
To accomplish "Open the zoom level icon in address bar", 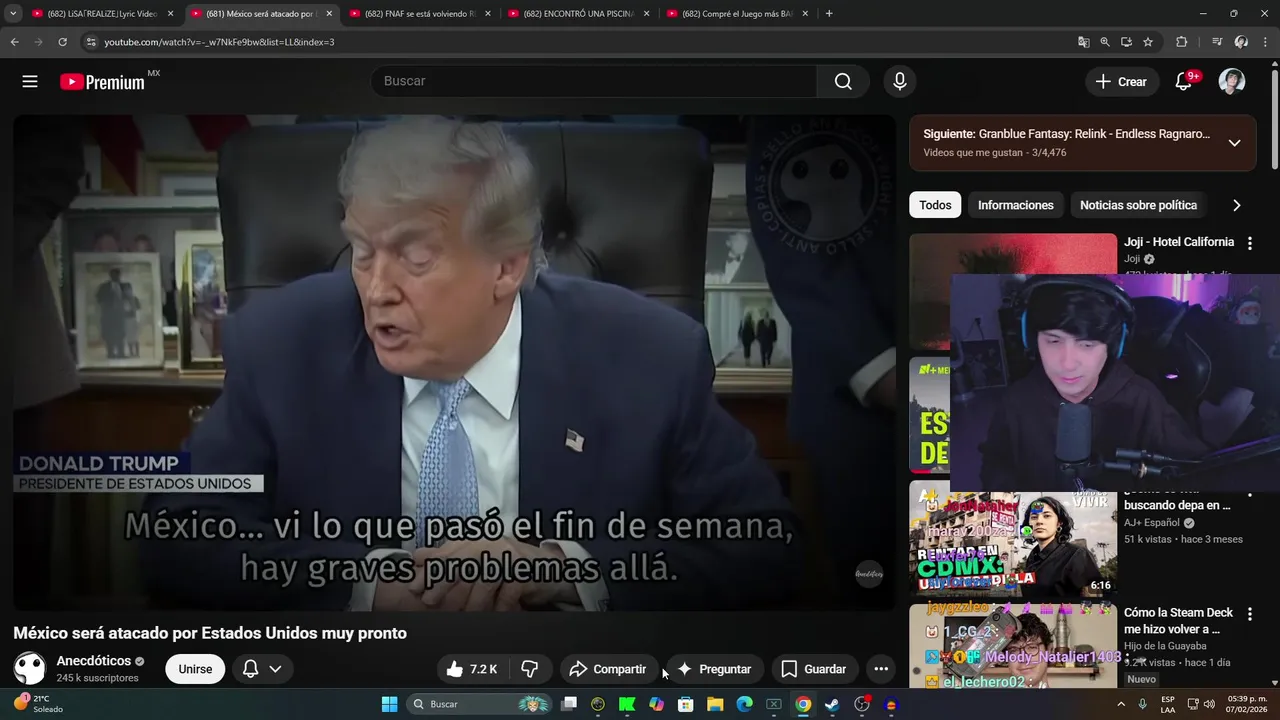I will tap(1105, 42).
